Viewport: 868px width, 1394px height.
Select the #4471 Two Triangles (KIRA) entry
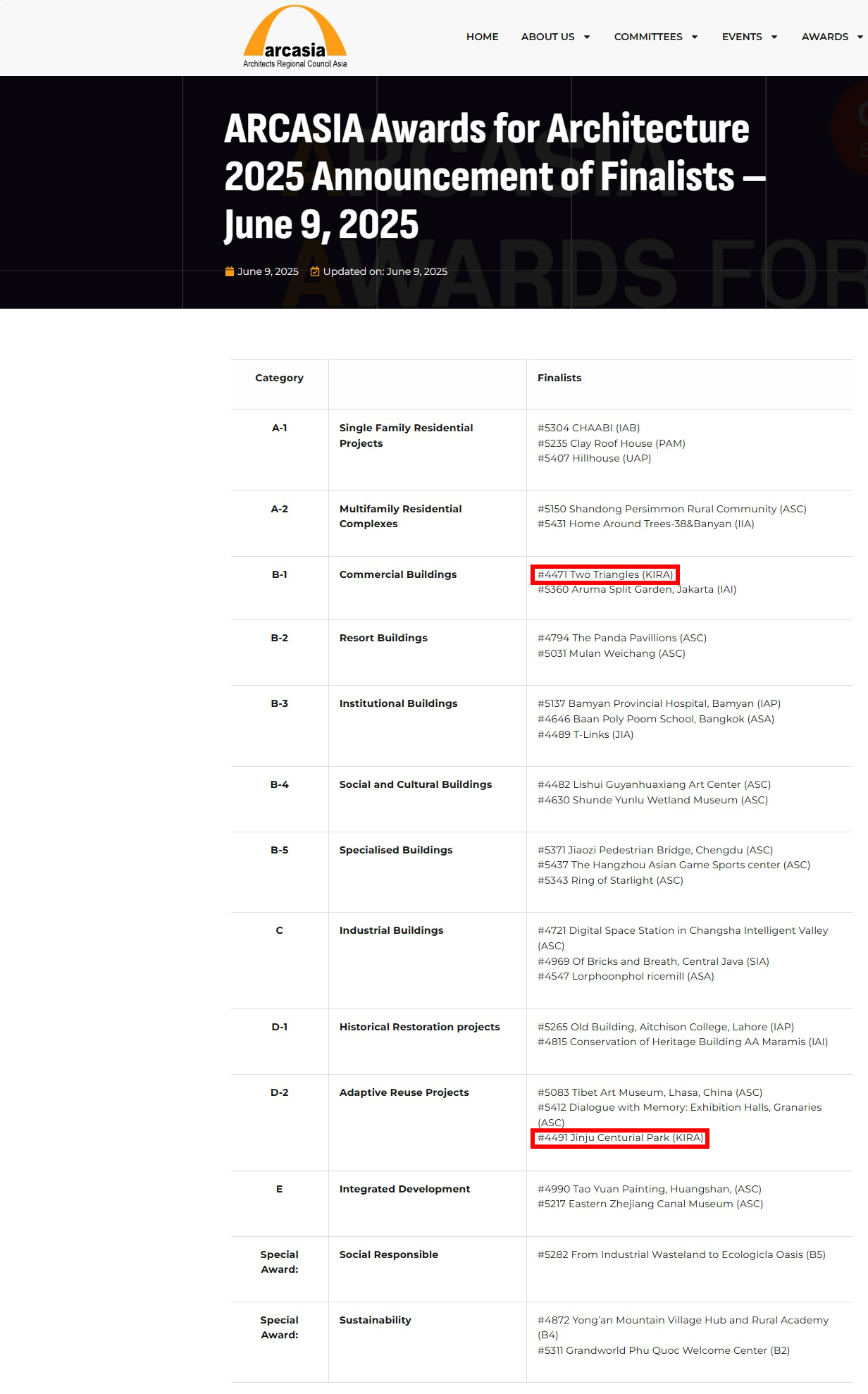pyautogui.click(x=605, y=574)
